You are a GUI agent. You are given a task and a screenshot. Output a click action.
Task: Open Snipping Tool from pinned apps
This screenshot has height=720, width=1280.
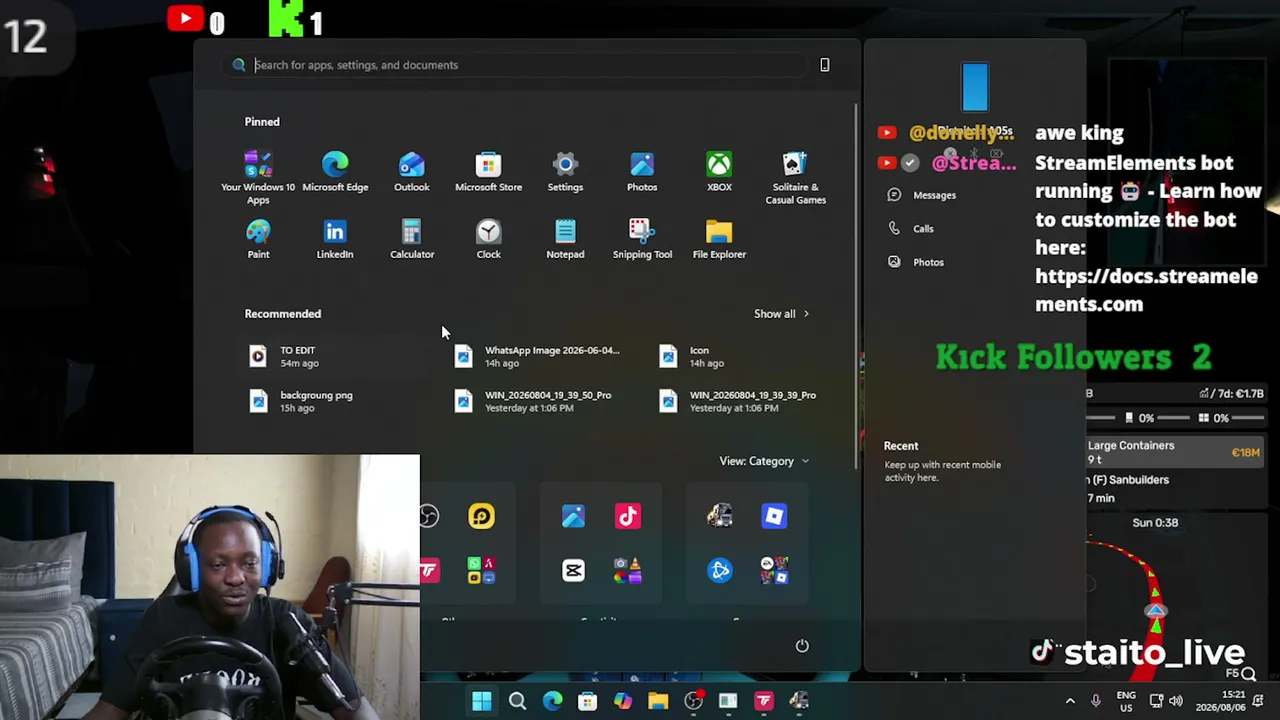[x=642, y=240]
